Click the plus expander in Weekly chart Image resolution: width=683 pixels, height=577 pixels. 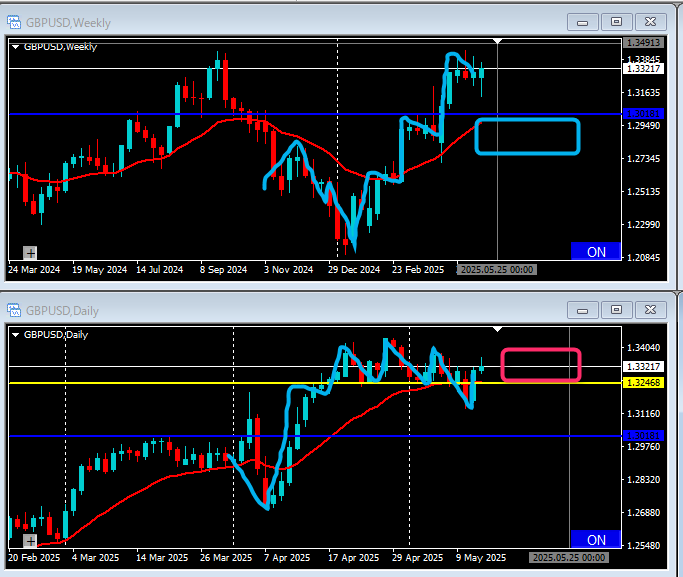30,253
